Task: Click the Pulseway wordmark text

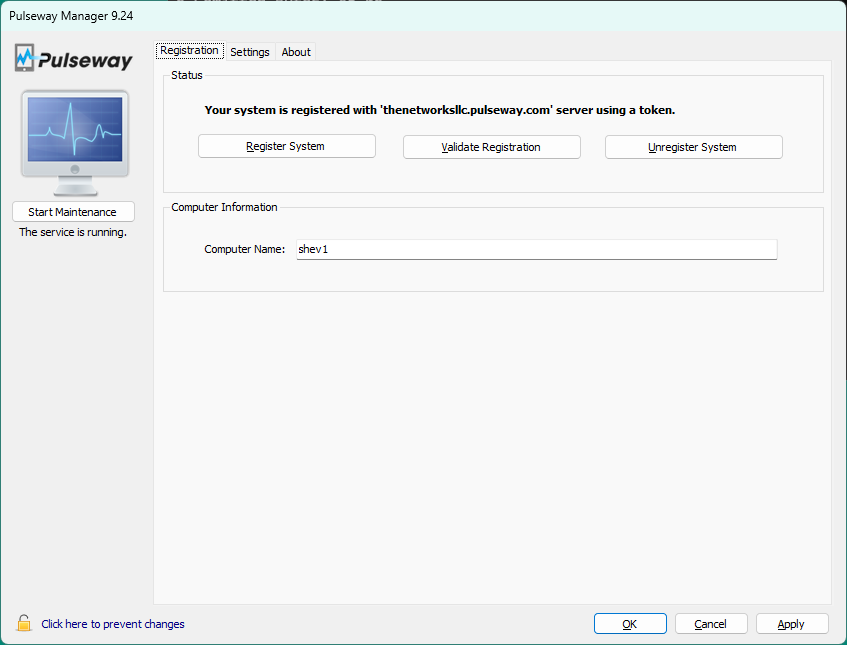Action: coord(86,61)
